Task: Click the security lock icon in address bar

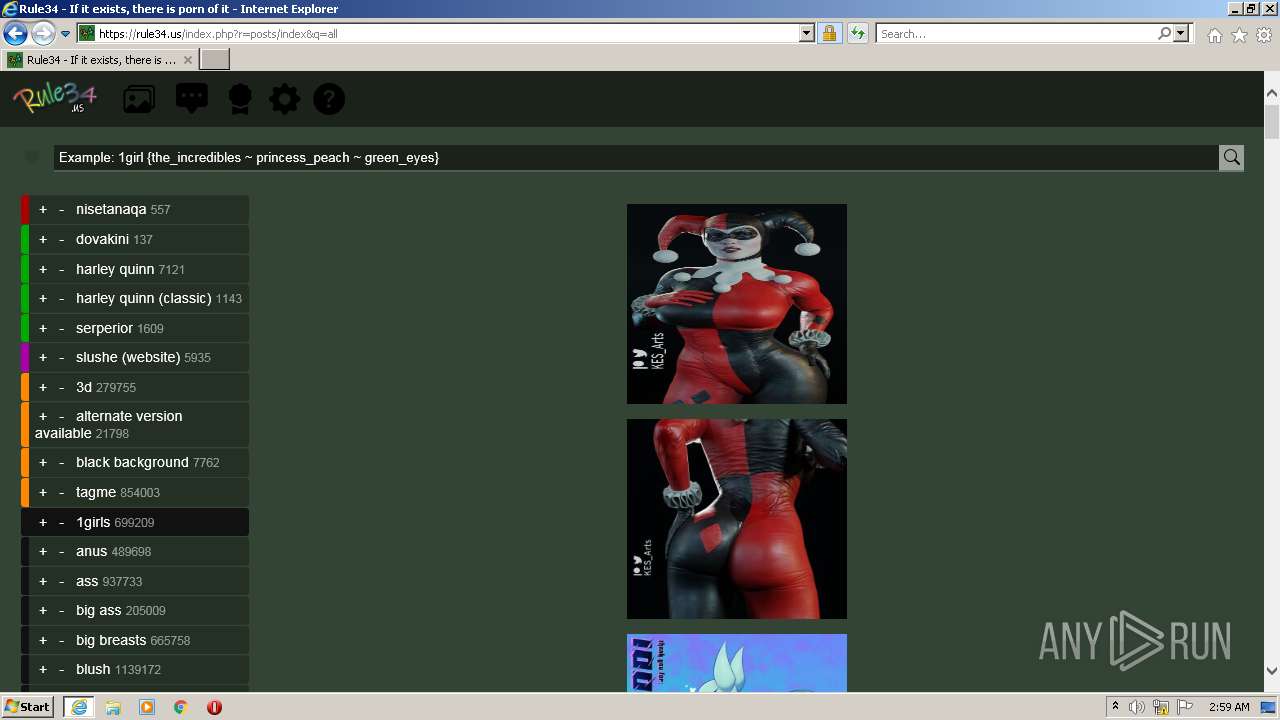Action: pyautogui.click(x=829, y=33)
